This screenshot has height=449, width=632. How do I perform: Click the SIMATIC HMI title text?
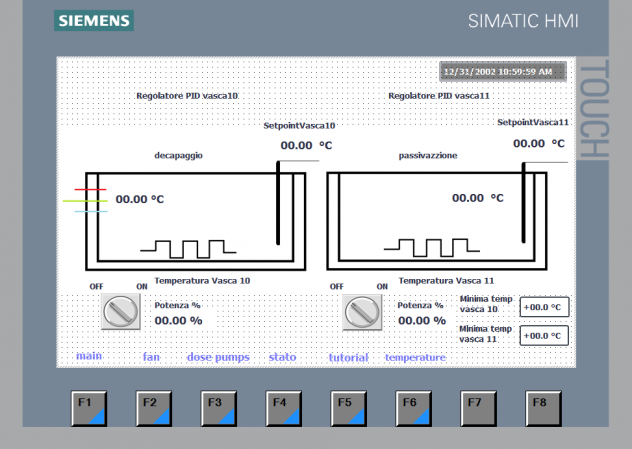523,21
